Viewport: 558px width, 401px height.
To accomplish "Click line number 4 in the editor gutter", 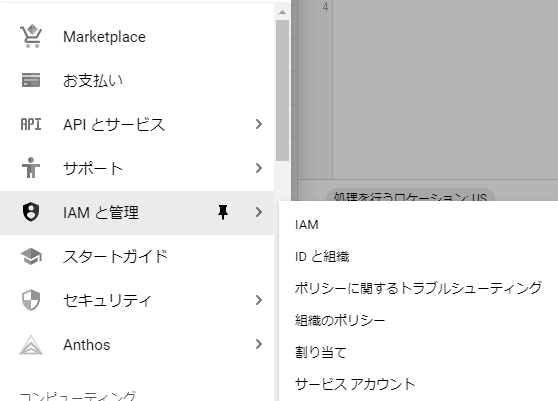I will 325,7.
